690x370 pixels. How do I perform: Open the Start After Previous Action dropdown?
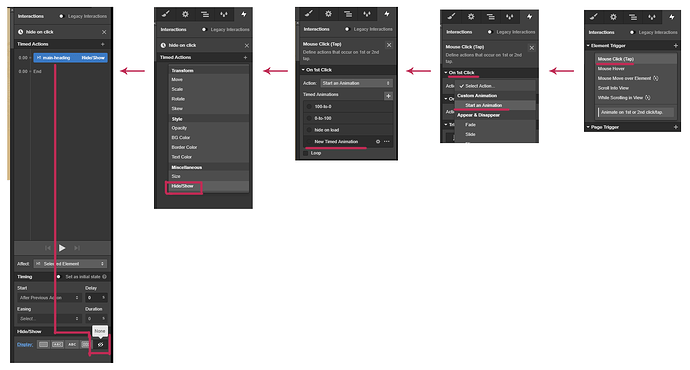49,298
